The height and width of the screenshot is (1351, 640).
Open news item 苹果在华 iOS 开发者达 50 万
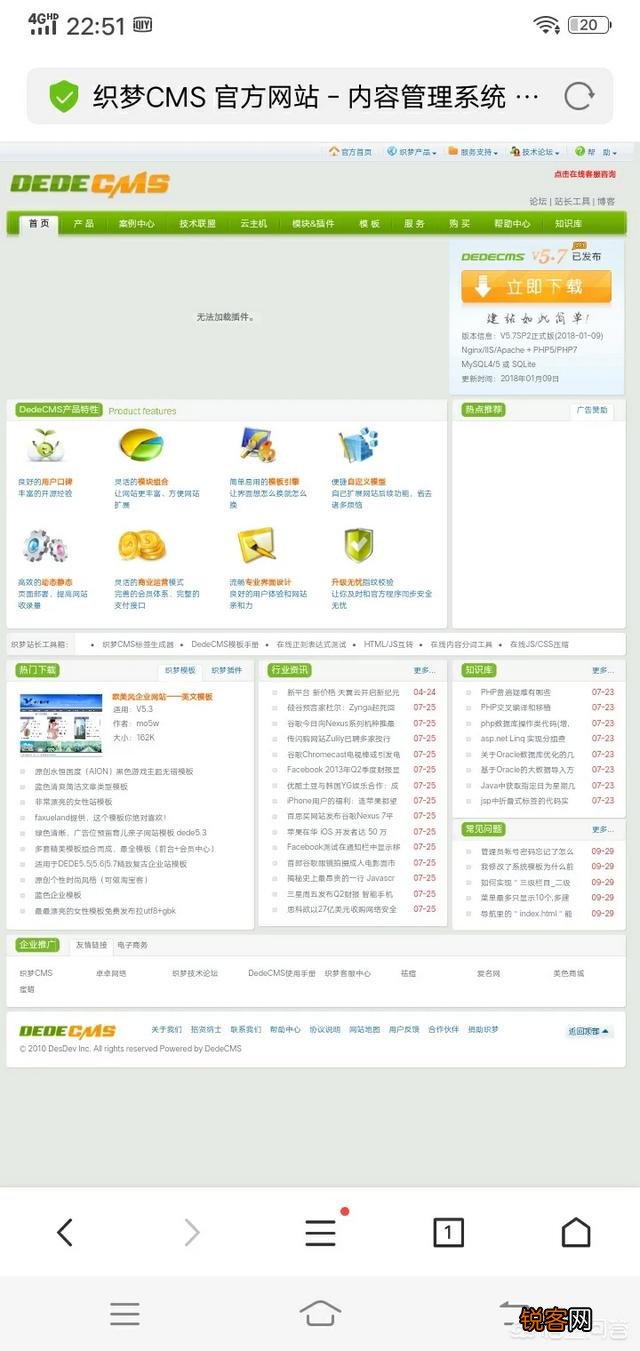coord(337,832)
